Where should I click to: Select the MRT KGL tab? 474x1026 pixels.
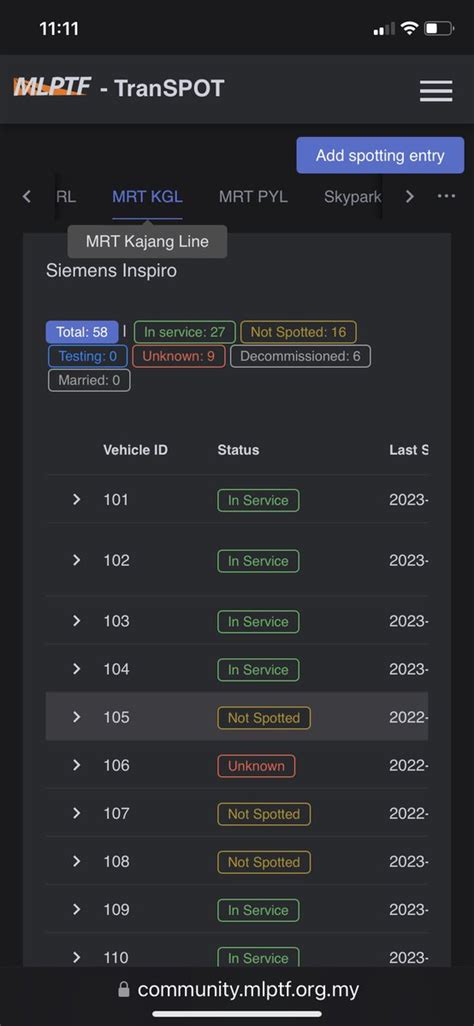pos(147,197)
